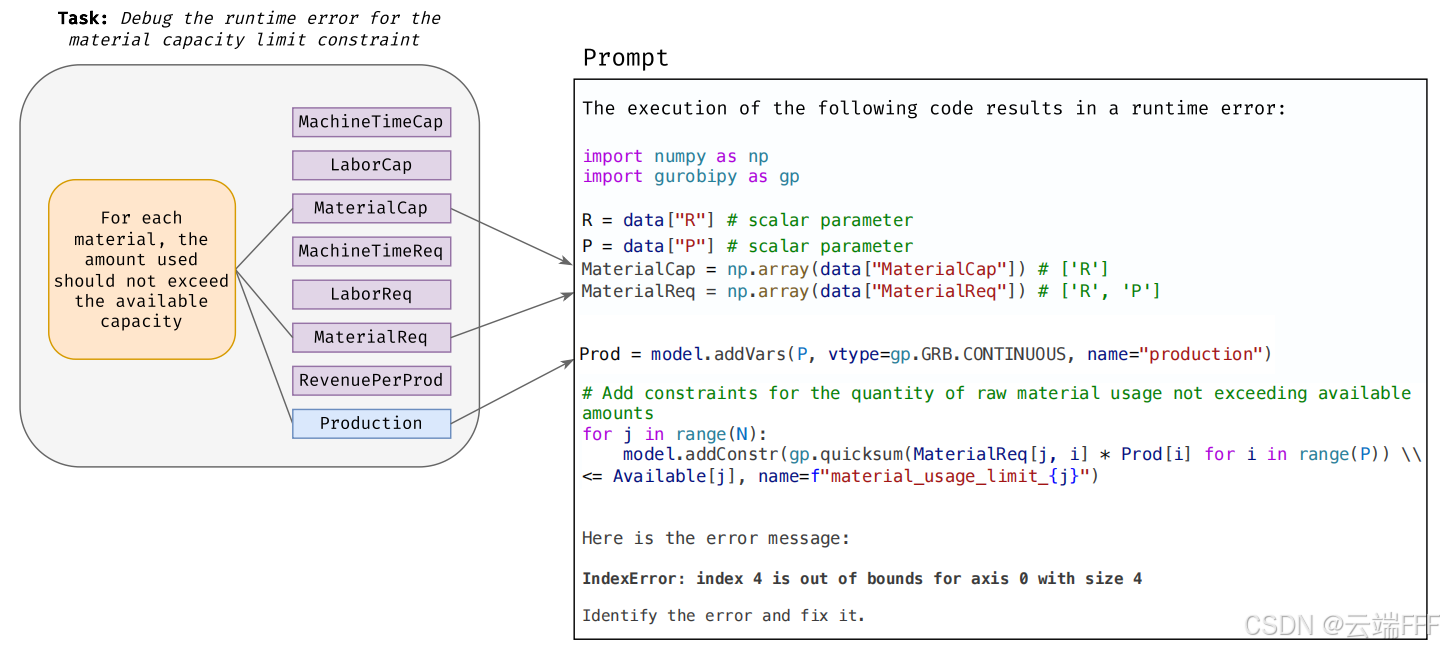Click the Prod model.addVars line

coord(925,354)
